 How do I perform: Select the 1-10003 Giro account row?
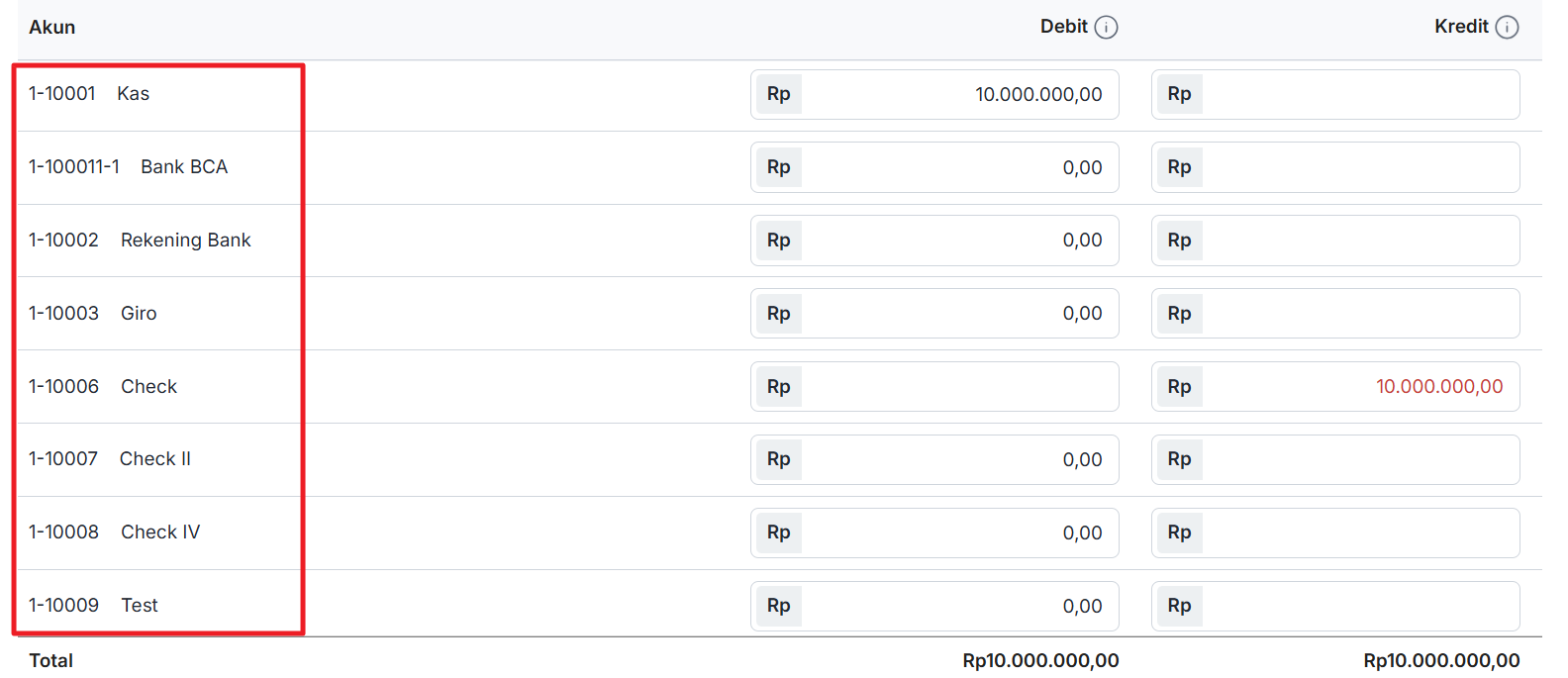click(x=93, y=314)
